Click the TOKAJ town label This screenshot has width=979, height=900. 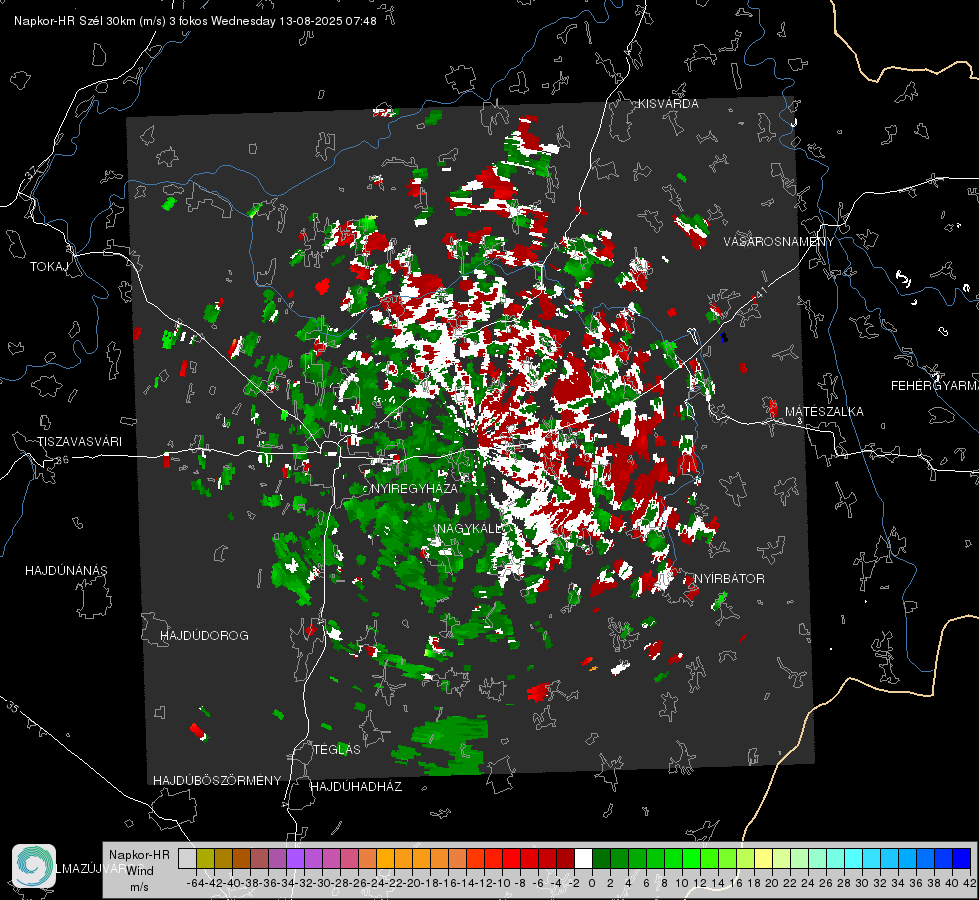pyautogui.click(x=49, y=267)
